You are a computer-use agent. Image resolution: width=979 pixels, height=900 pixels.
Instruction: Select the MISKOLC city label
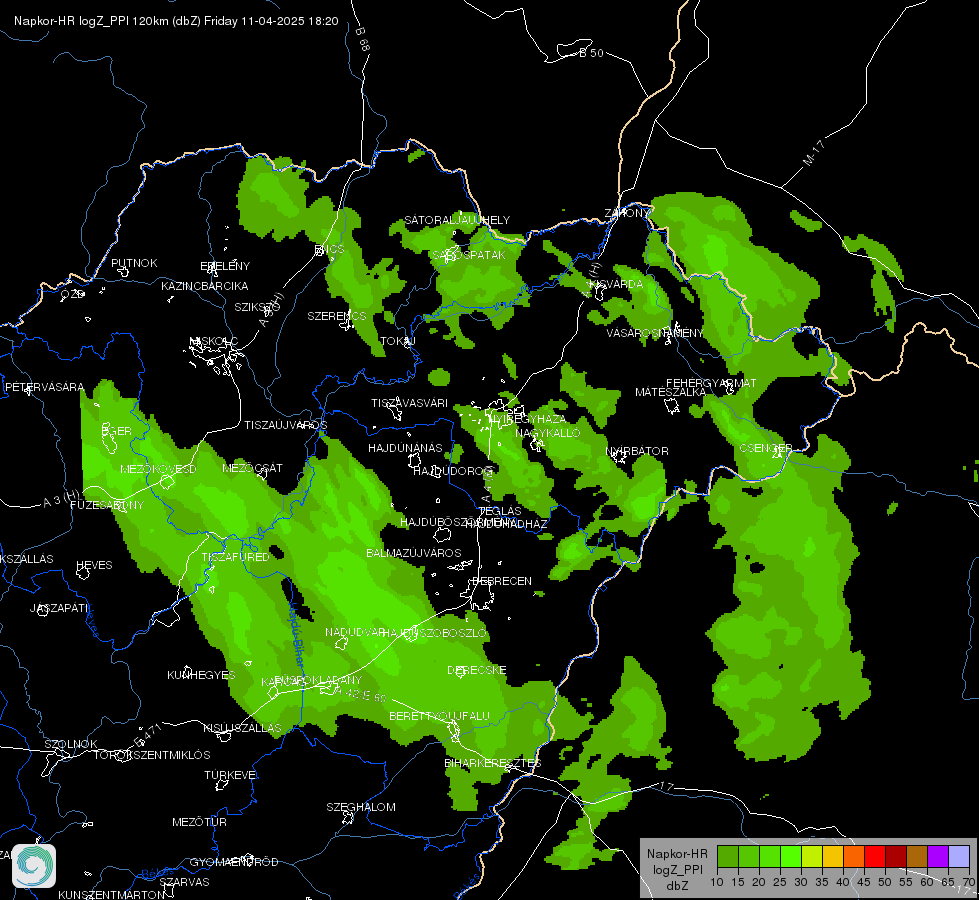point(214,341)
